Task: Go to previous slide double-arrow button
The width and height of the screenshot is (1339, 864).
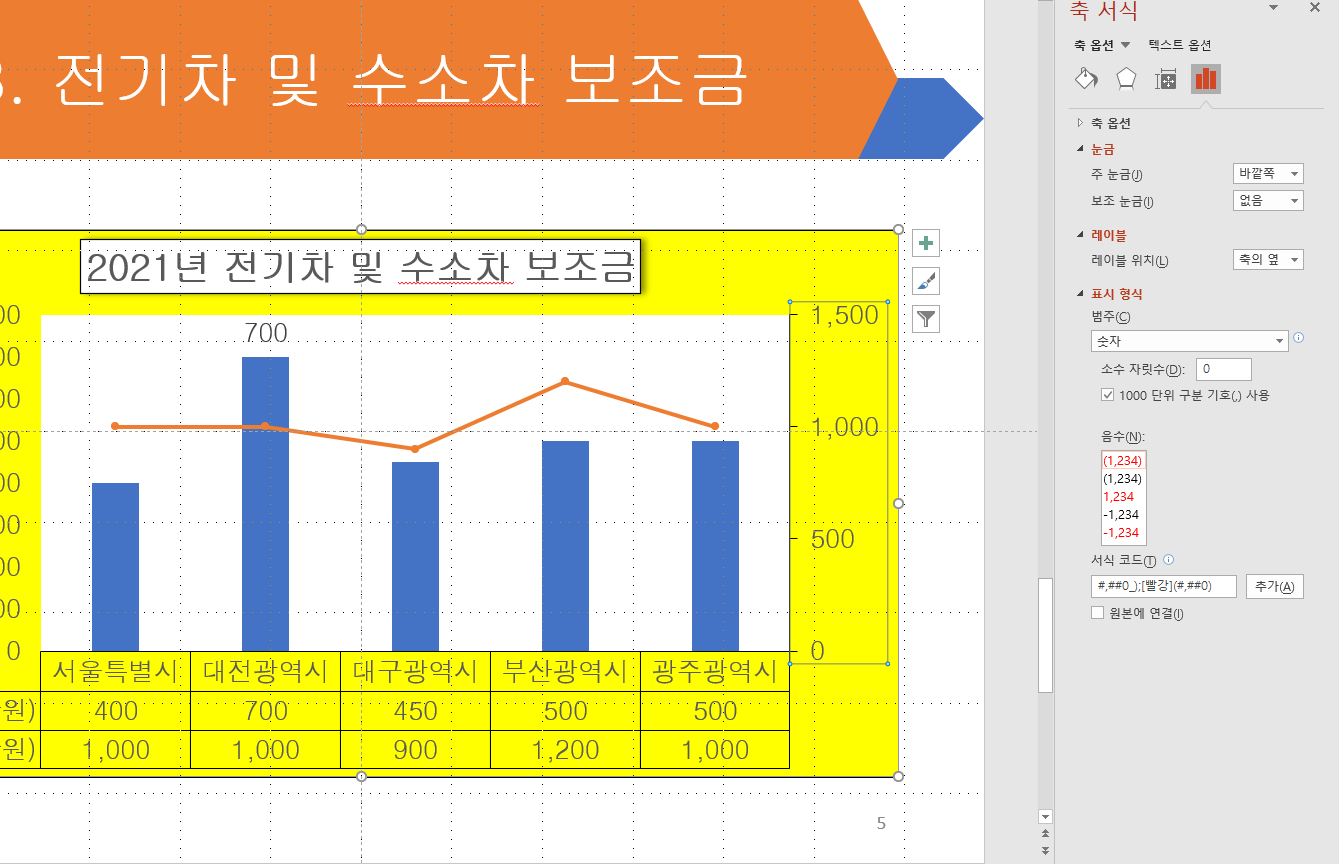Action: click(x=1046, y=833)
